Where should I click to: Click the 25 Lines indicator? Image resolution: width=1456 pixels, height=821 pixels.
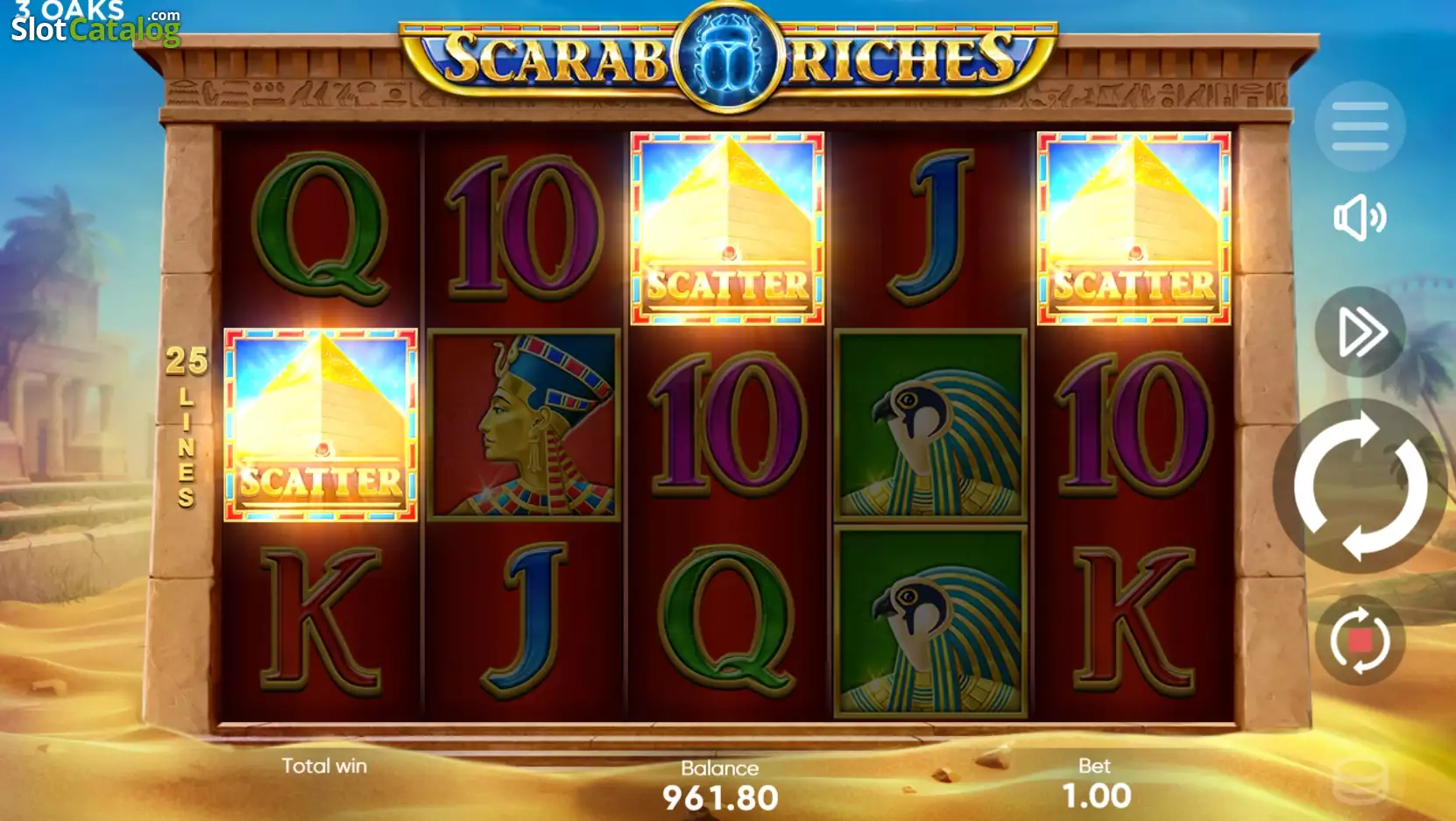coord(187,426)
